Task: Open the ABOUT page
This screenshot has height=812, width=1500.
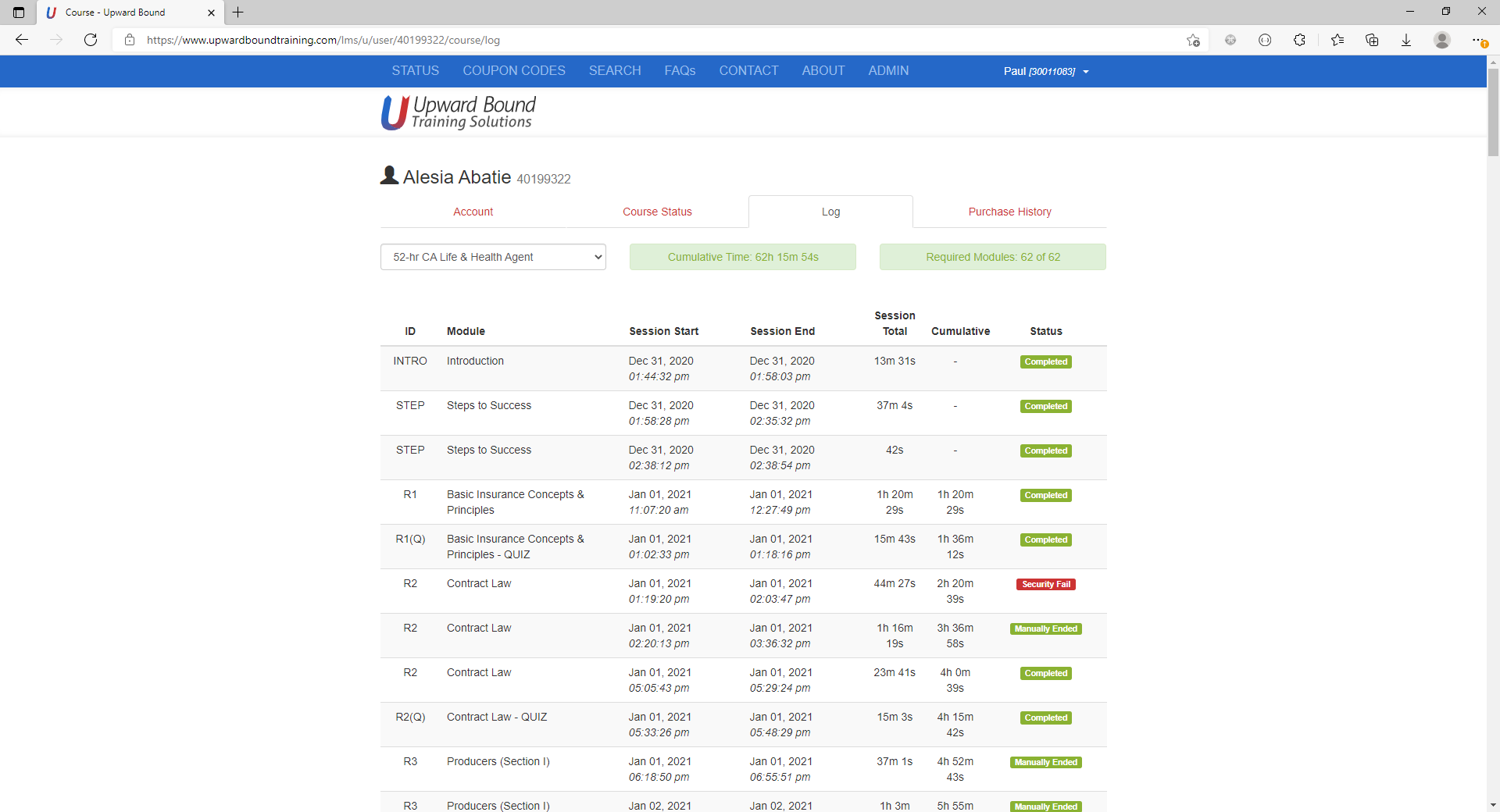Action: [823, 71]
